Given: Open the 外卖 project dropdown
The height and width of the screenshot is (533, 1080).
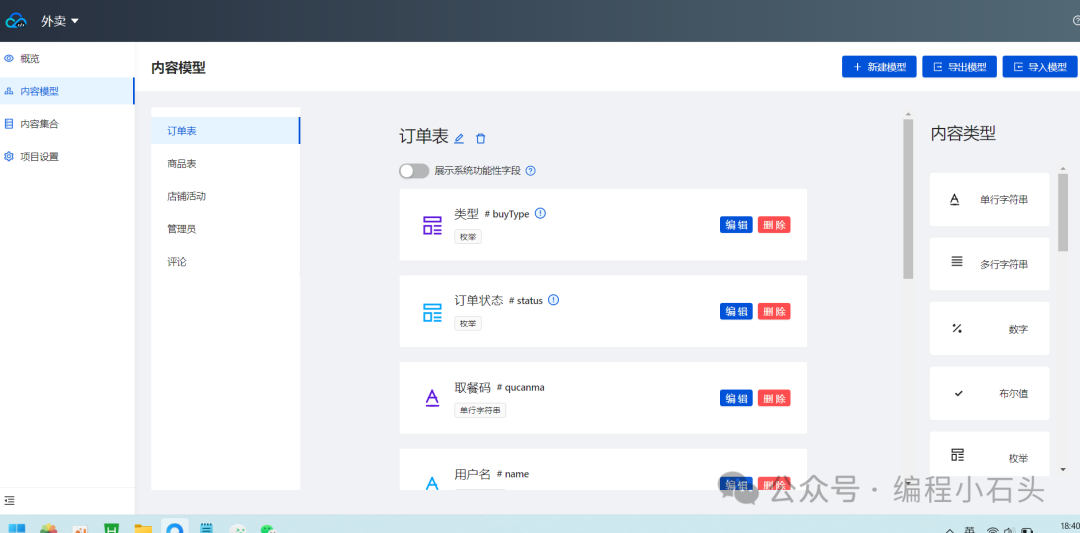Looking at the screenshot, I should (x=59, y=21).
